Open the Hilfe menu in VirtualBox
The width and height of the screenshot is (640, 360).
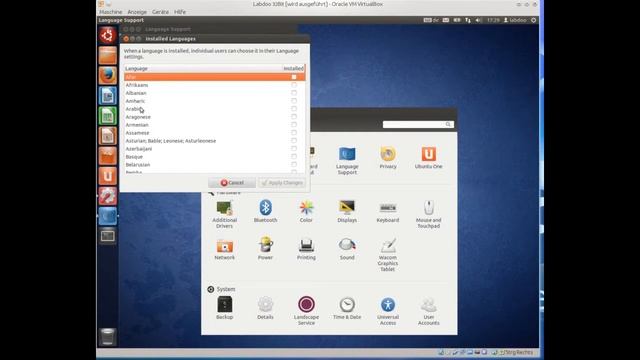pos(180,12)
